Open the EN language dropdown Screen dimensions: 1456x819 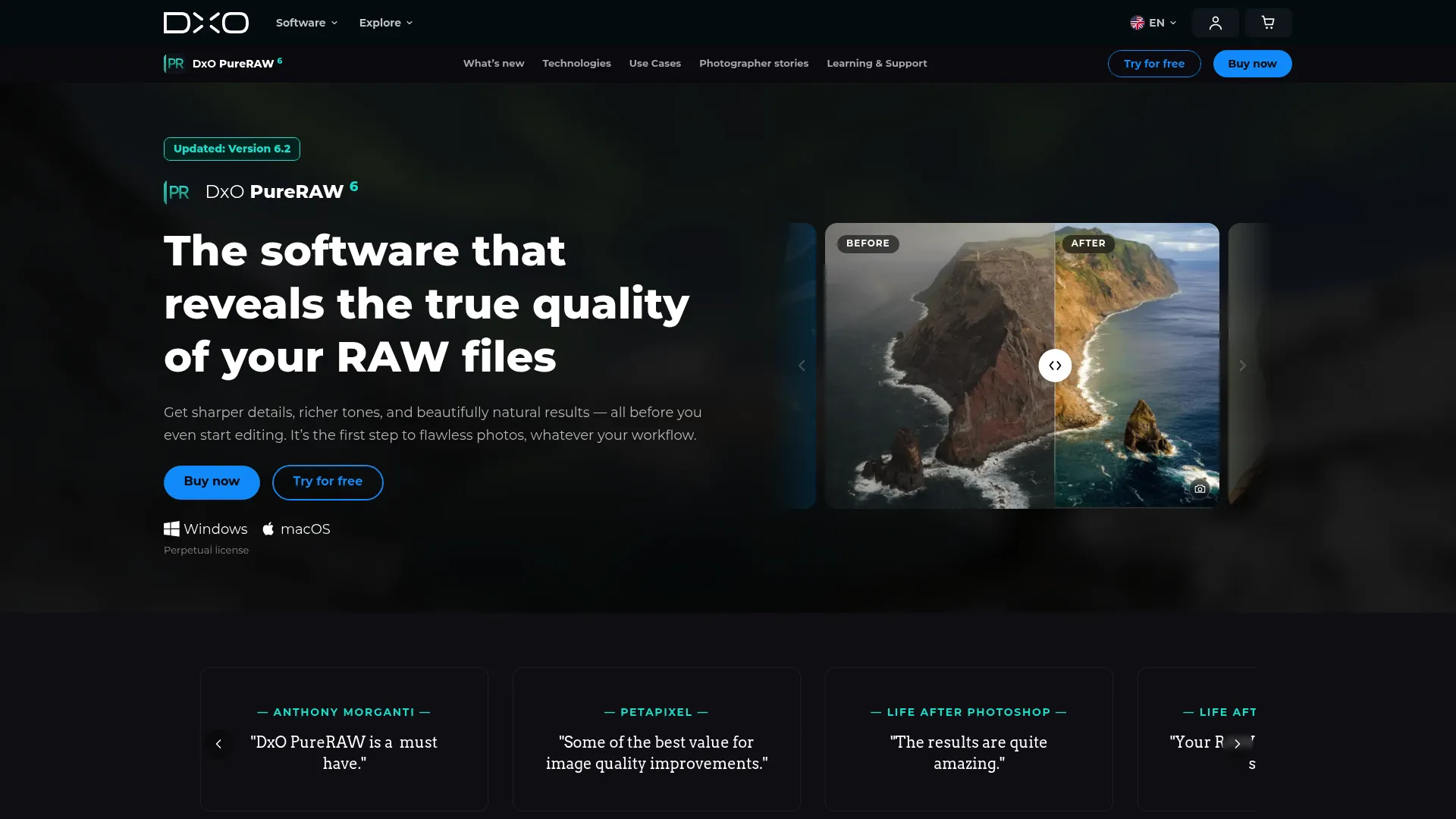[1153, 23]
